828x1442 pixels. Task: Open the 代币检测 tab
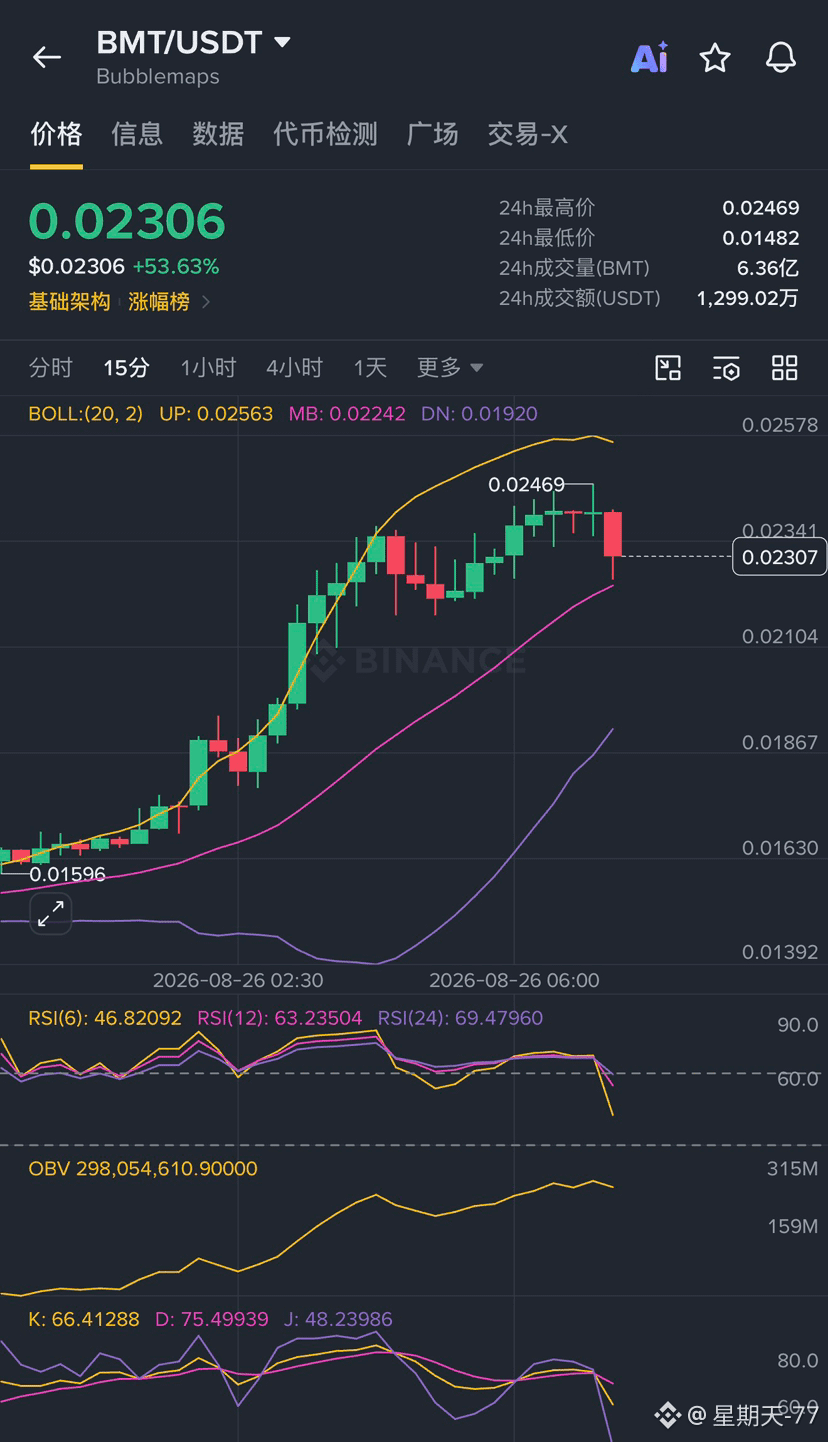(x=325, y=134)
